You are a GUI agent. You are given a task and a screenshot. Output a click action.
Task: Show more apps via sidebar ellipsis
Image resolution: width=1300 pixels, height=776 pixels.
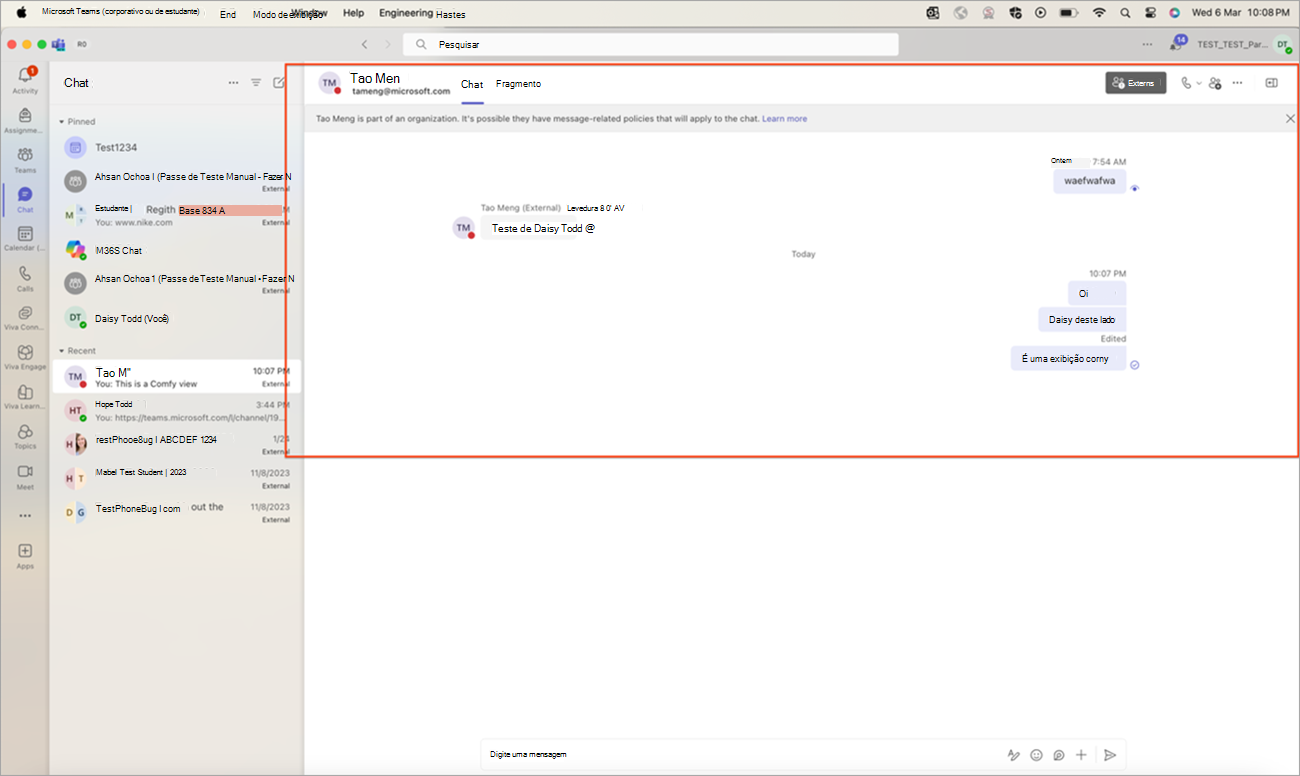coord(25,516)
